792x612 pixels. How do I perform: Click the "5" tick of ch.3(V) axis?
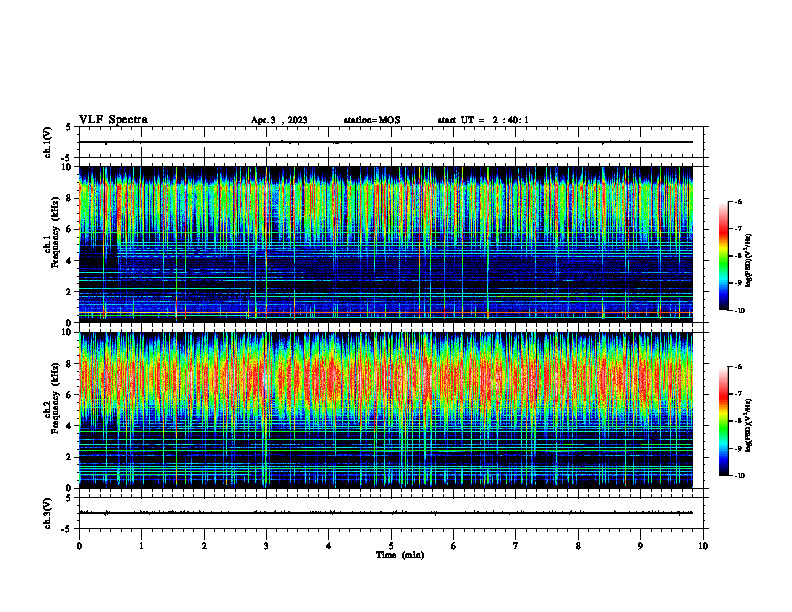68,498
